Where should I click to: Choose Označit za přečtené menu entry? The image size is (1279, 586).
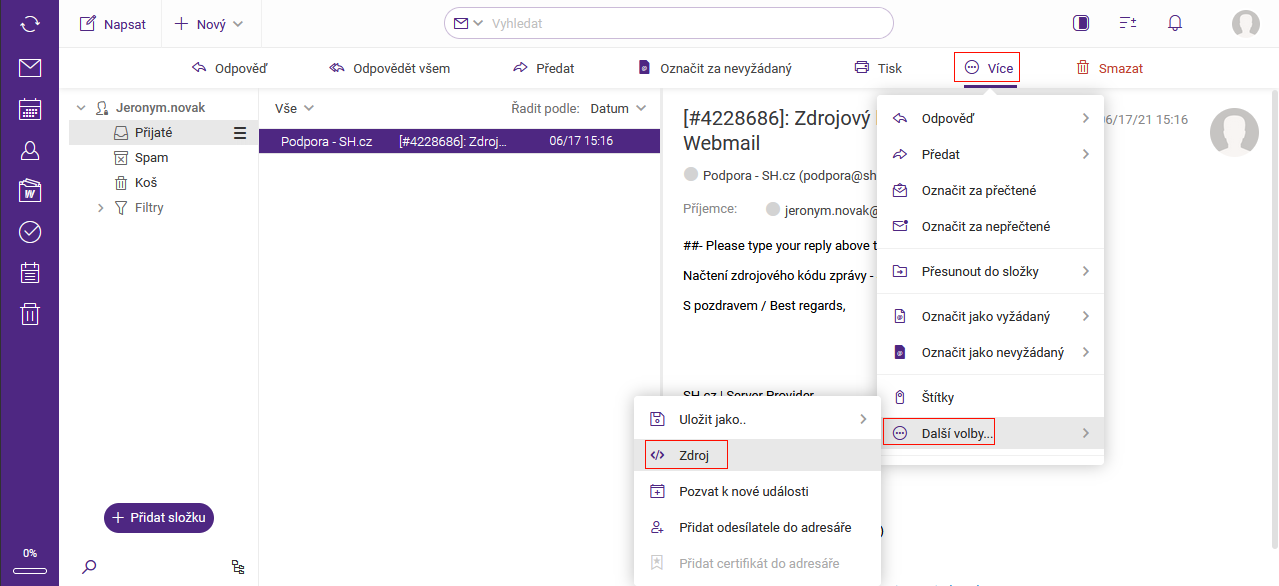coord(978,190)
